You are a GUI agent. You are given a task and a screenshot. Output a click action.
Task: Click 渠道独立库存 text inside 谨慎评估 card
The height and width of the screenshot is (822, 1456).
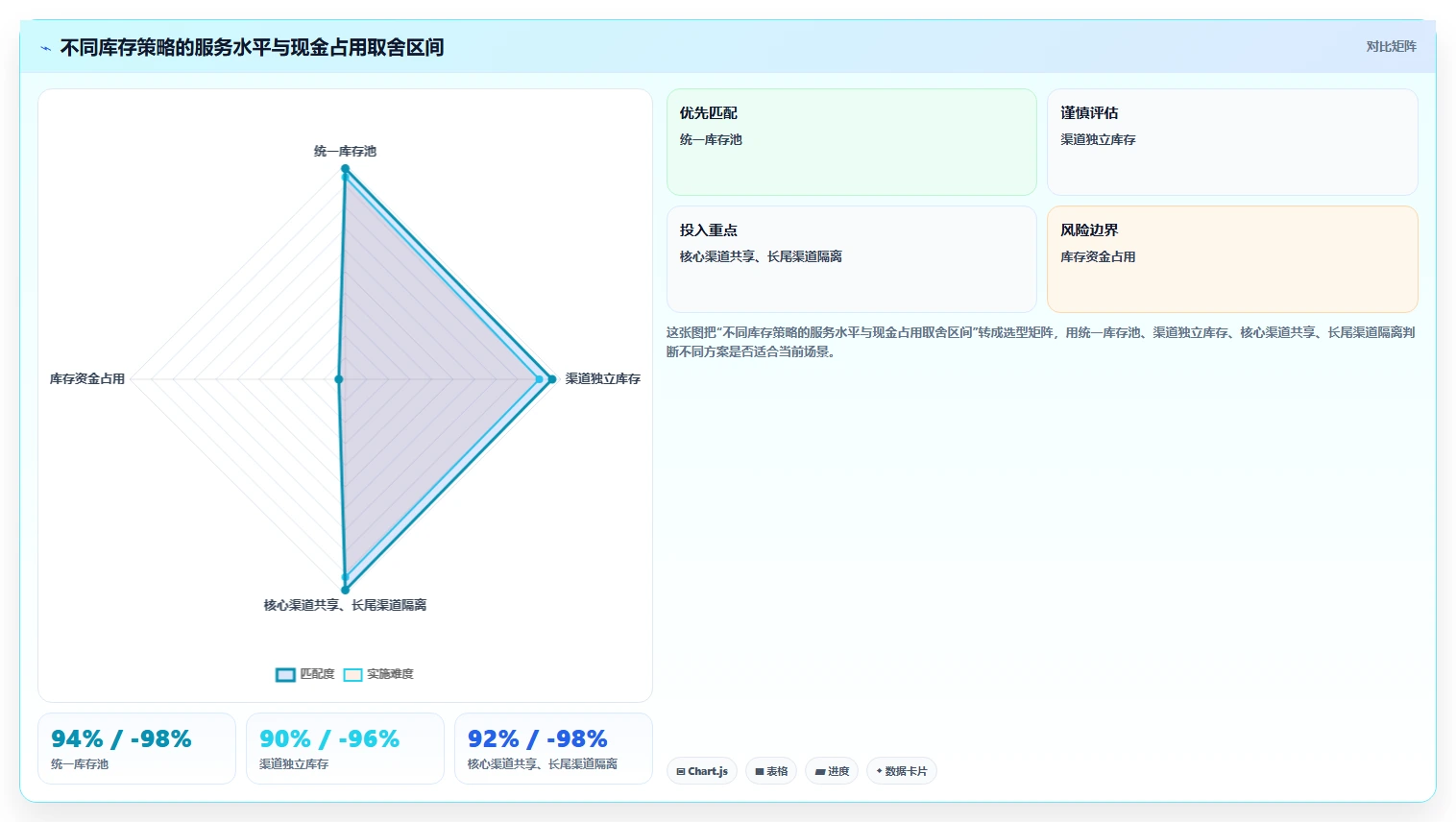point(1098,139)
